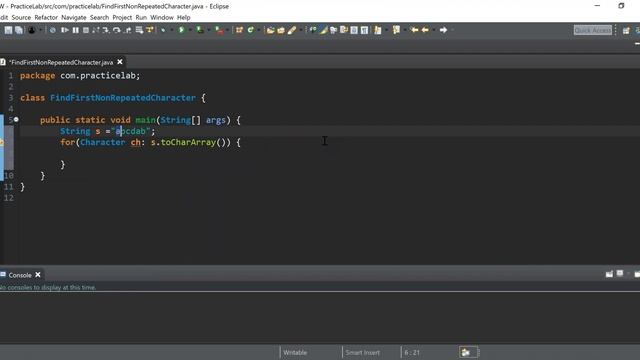Select the Console view tab
The image size is (640, 360).
(x=20, y=275)
